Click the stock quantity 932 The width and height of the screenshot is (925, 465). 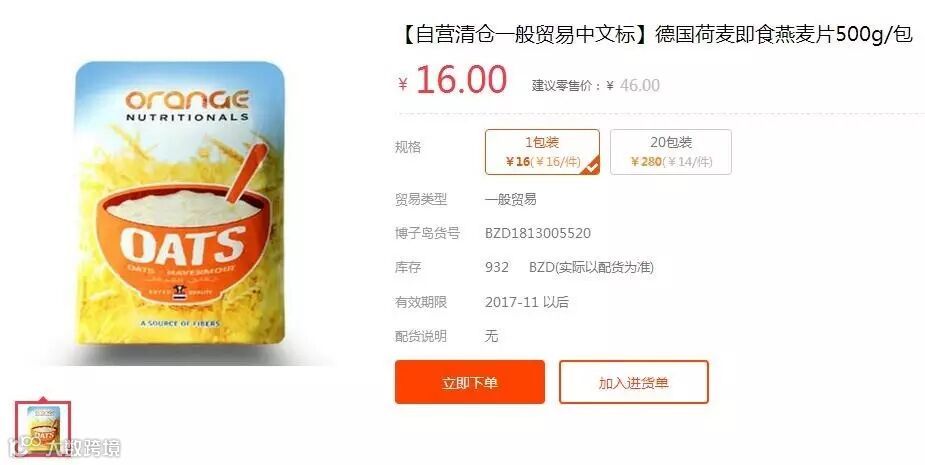click(497, 267)
